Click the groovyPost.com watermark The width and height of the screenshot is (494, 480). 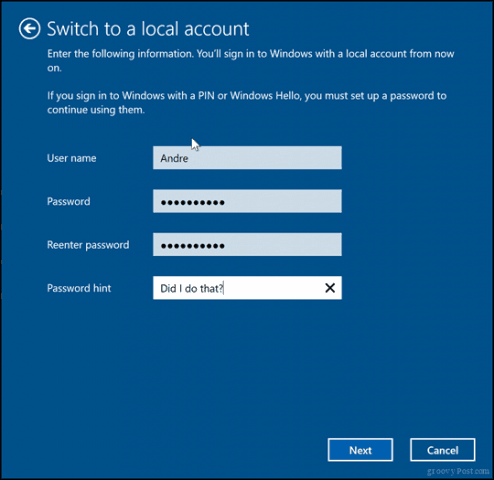pyautogui.click(x=458, y=471)
